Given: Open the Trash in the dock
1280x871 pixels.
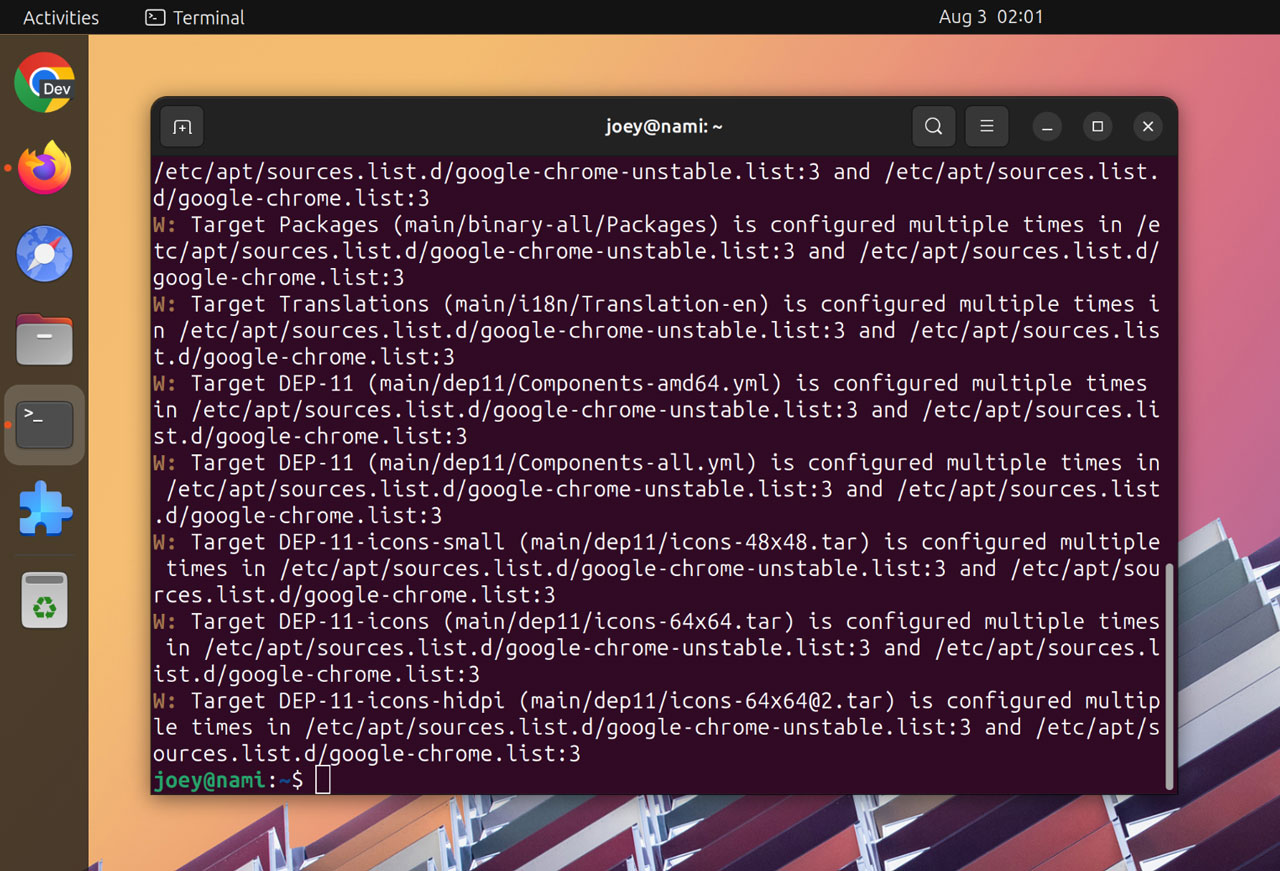Looking at the screenshot, I should point(44,600).
